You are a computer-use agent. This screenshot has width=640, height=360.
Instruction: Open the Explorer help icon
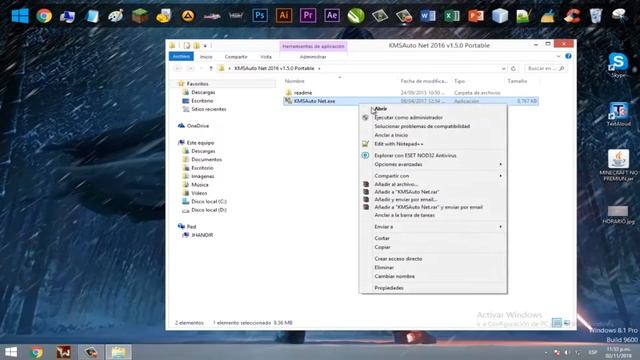568,56
